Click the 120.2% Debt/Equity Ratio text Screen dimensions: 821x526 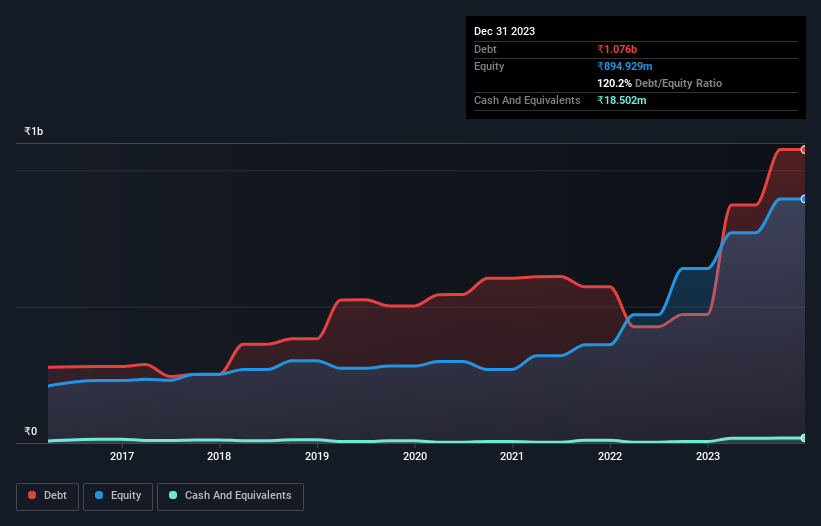click(659, 83)
